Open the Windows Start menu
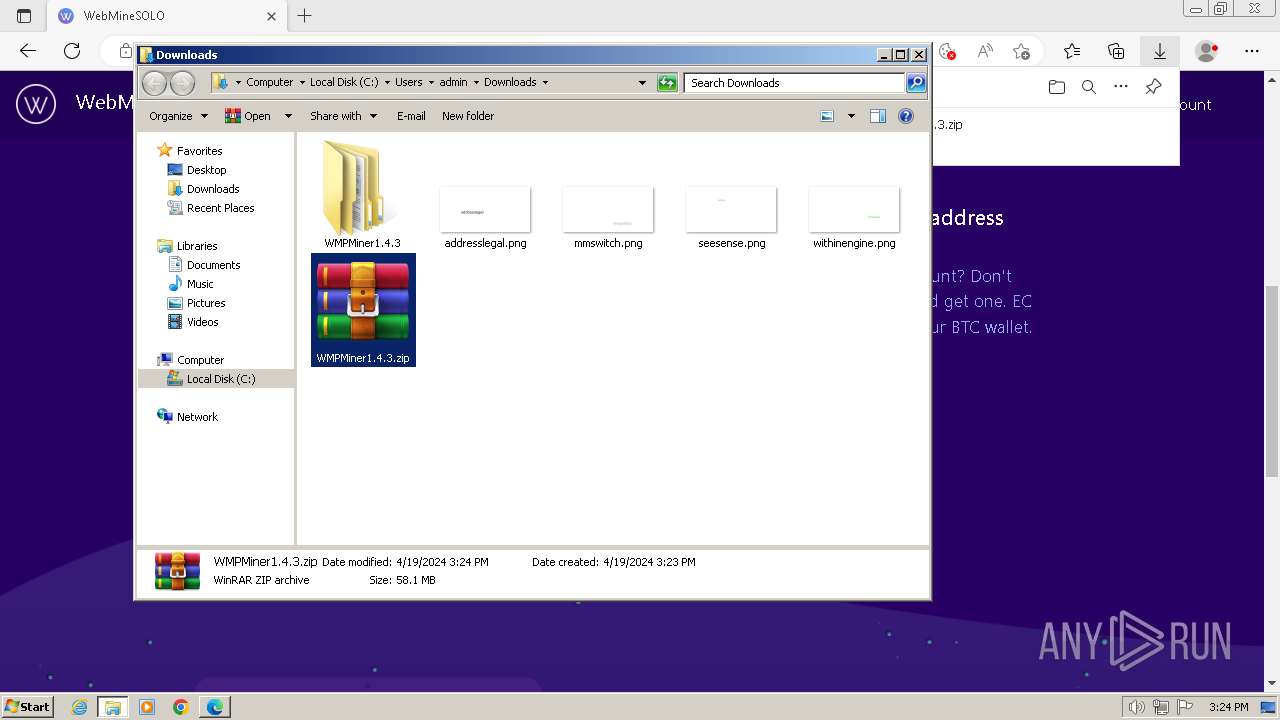This screenshot has height=720, width=1280. 27,707
